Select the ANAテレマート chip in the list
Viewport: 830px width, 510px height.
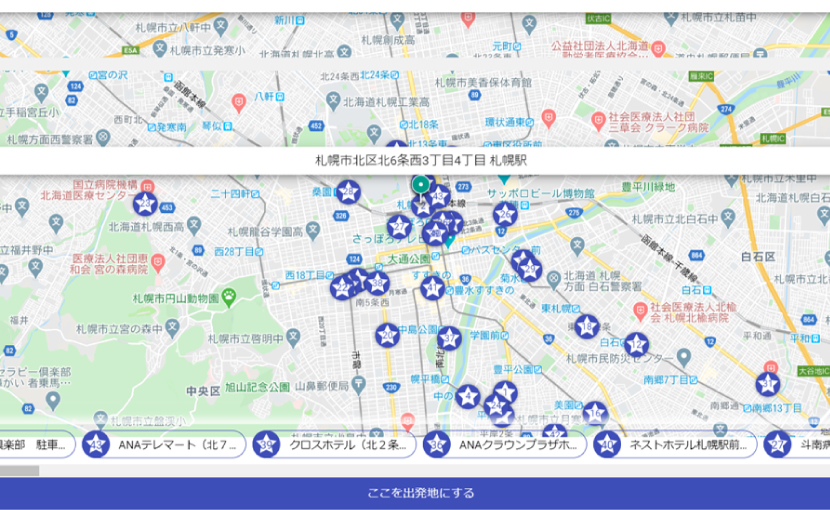click(x=164, y=444)
